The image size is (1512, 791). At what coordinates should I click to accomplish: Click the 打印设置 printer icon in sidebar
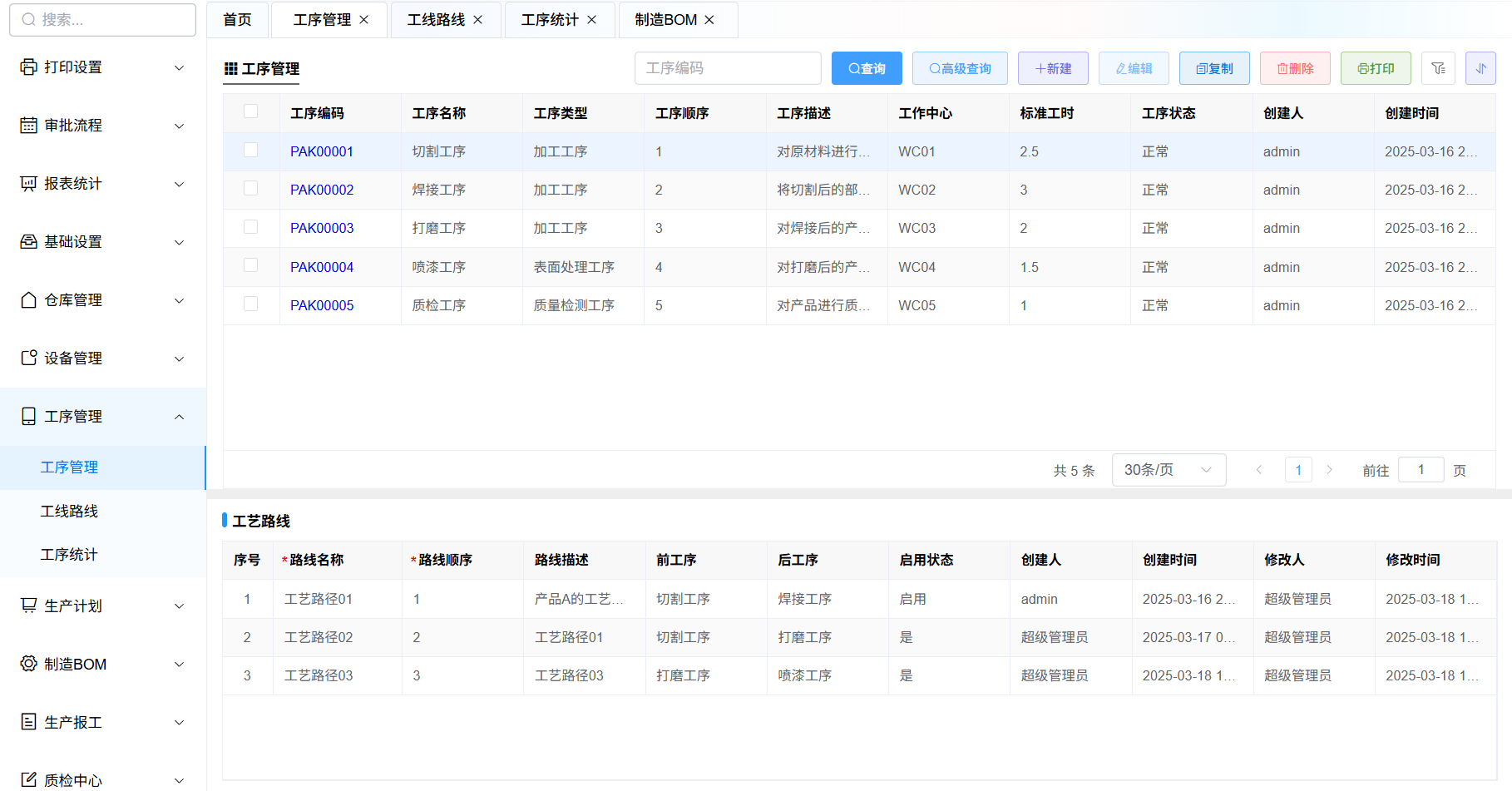click(28, 67)
